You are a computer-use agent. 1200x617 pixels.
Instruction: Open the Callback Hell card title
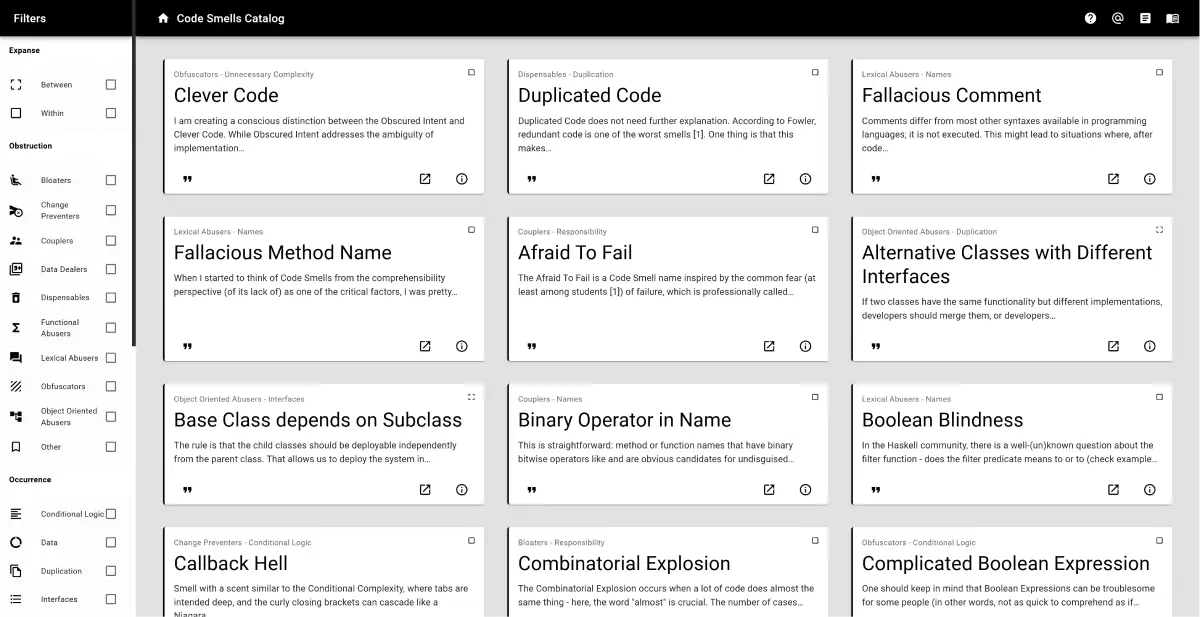[230, 563]
